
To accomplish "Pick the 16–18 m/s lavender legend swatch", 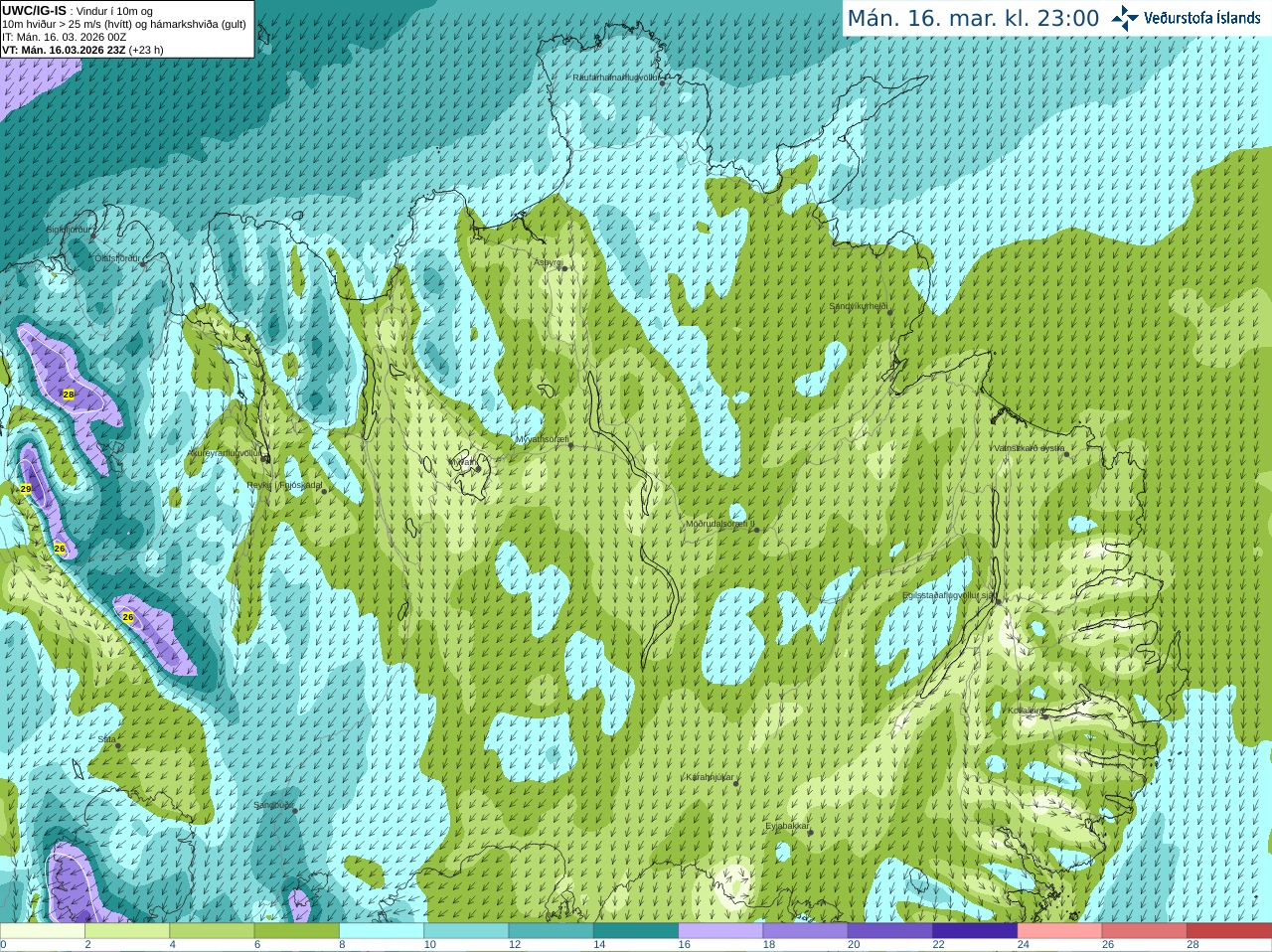I will tap(720, 931).
